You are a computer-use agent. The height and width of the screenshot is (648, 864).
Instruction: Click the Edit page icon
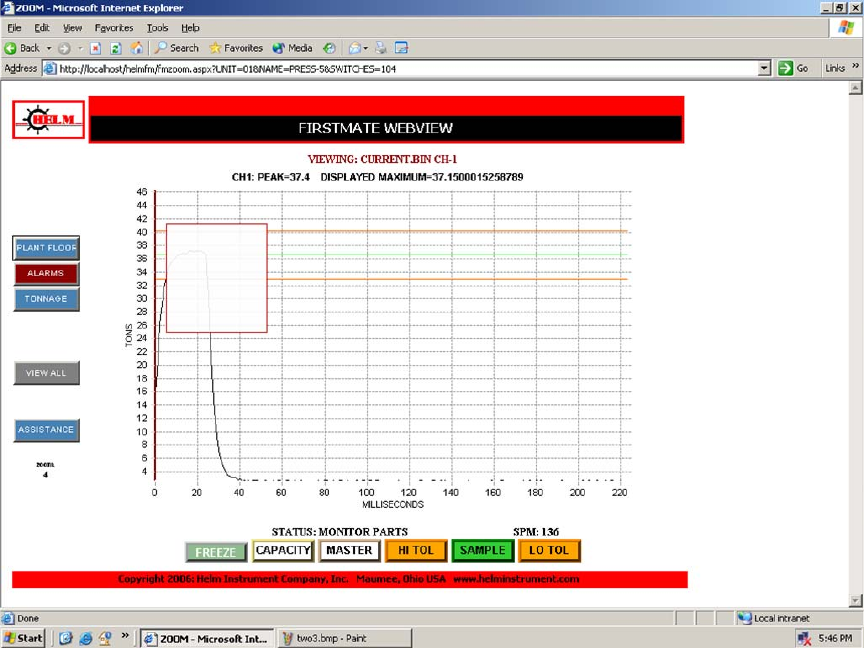[x=402, y=48]
